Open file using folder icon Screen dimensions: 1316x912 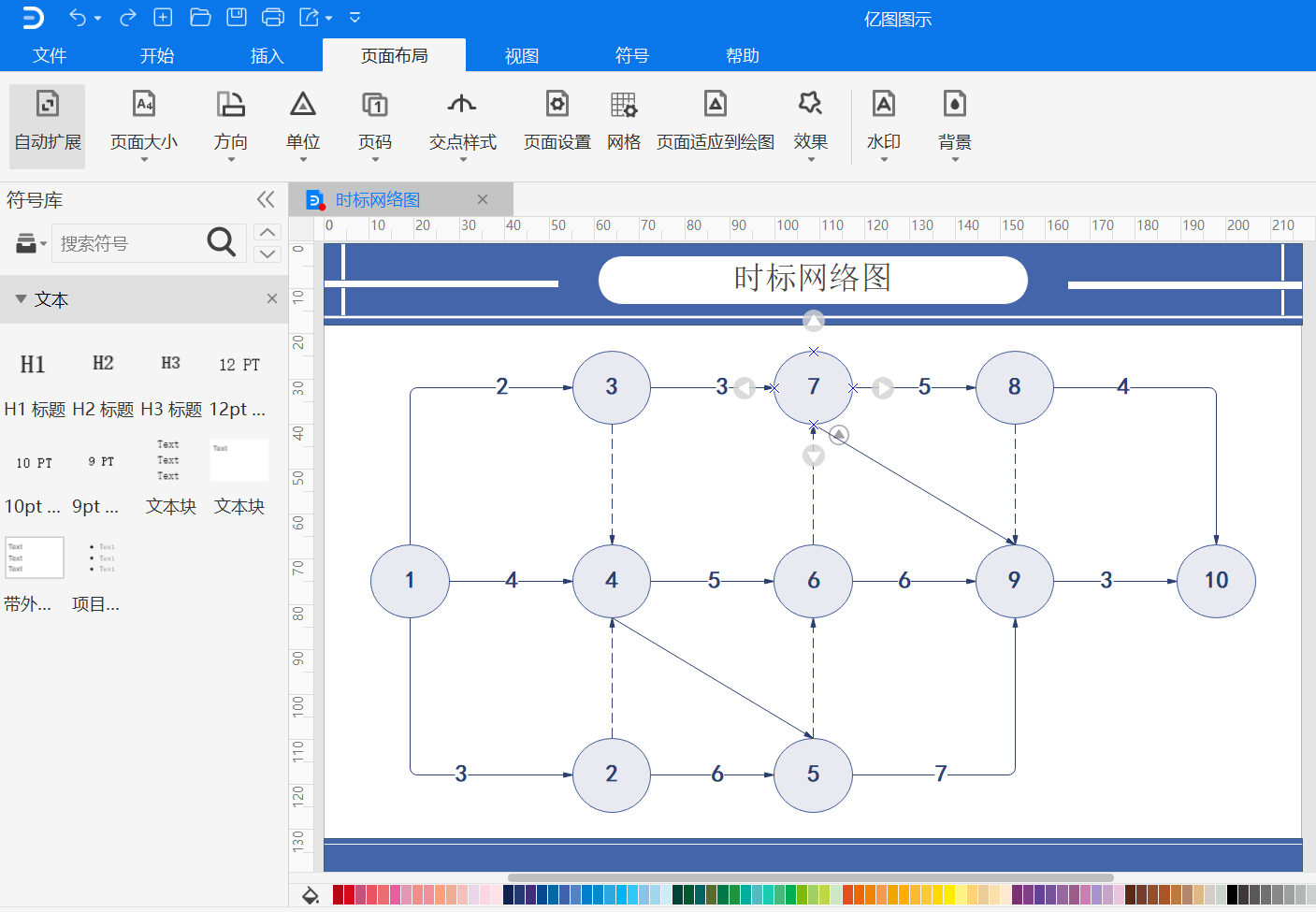coord(199,17)
